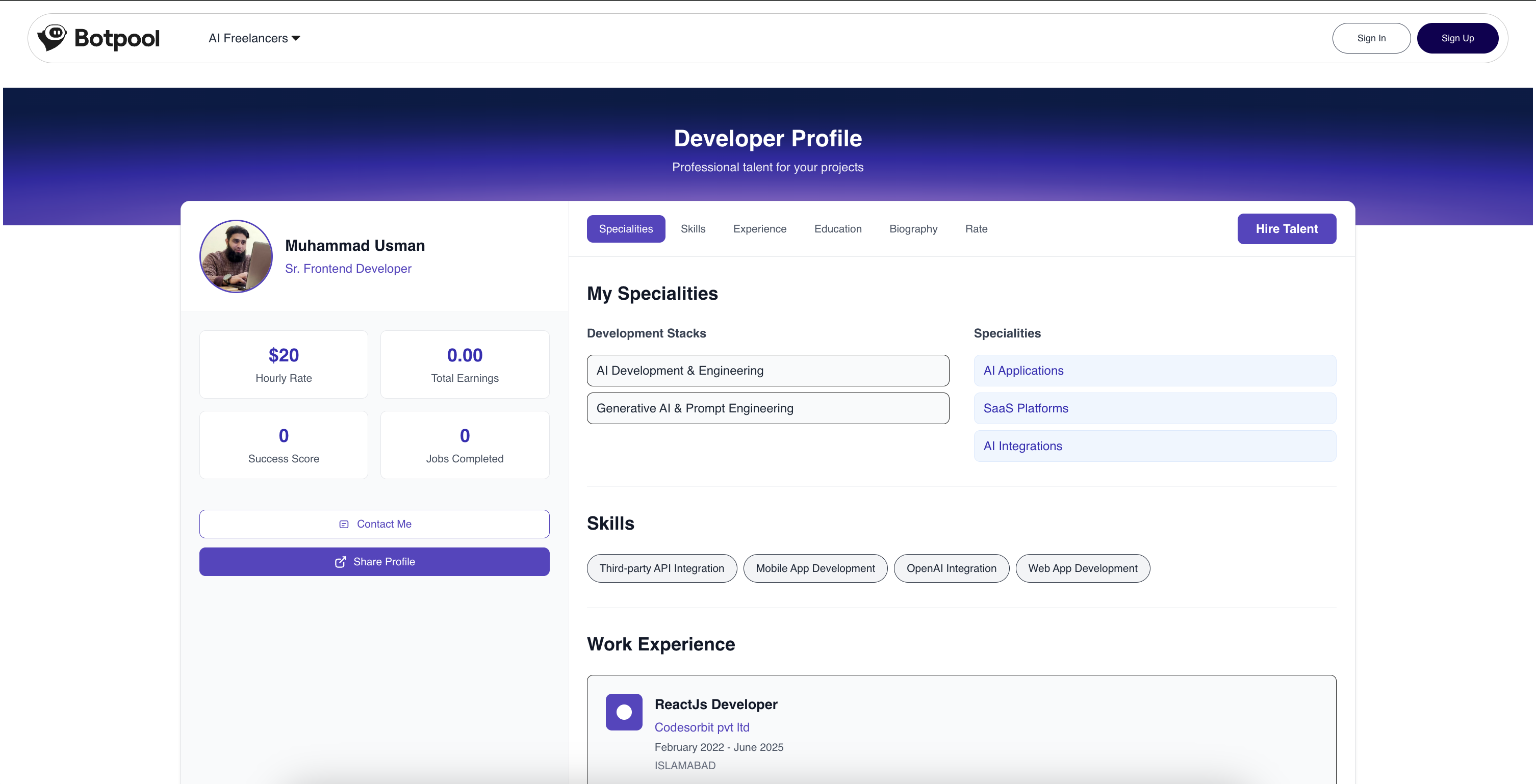
Task: Click the OpenAI Integration skill tag
Action: click(x=951, y=568)
